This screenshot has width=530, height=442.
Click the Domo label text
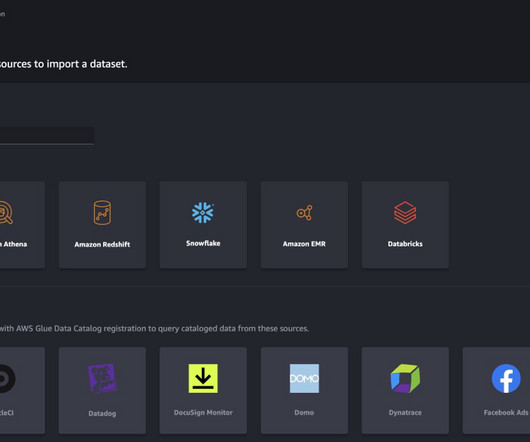coord(304,413)
